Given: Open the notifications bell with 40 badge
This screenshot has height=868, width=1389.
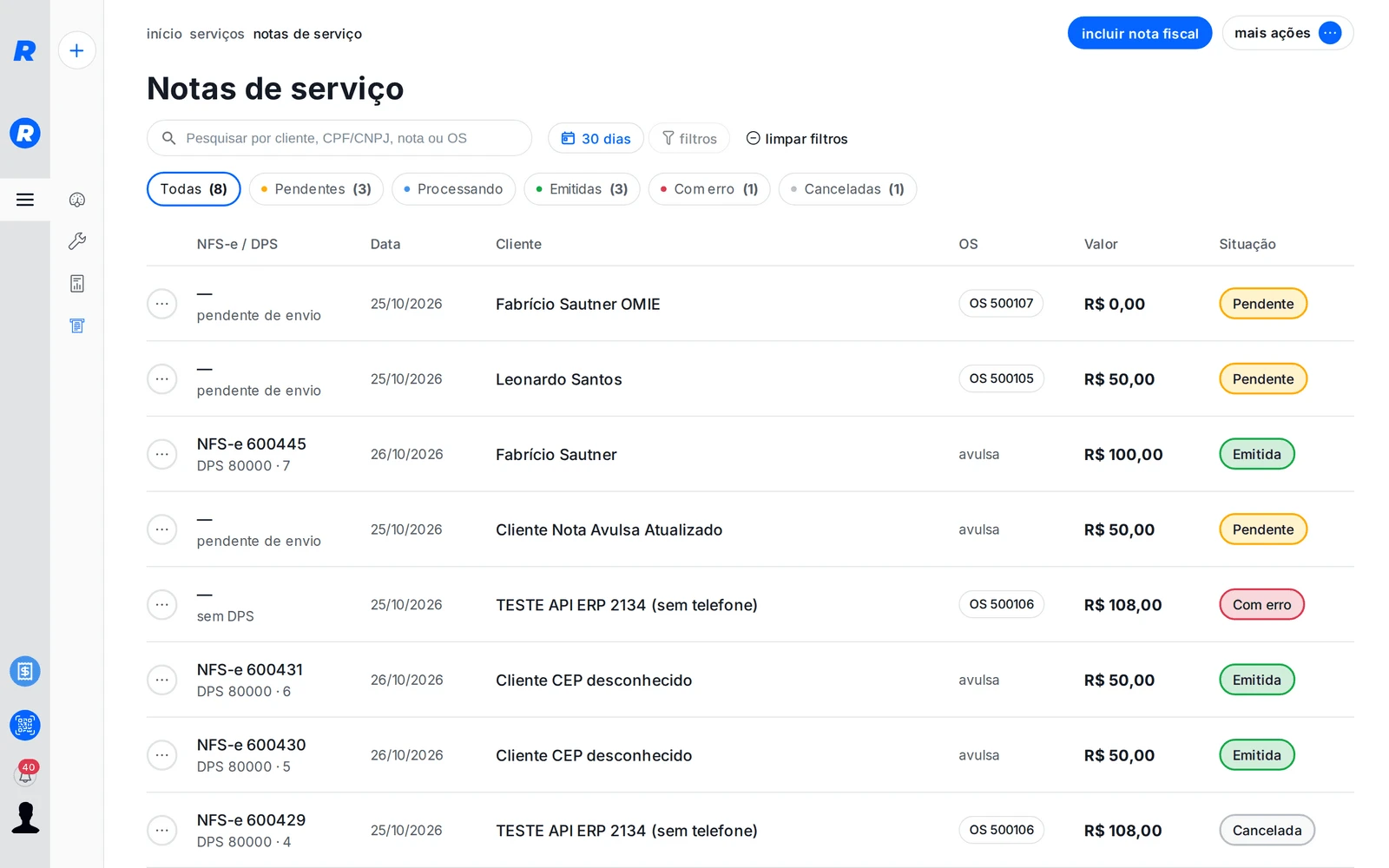Looking at the screenshot, I should pos(26,772).
